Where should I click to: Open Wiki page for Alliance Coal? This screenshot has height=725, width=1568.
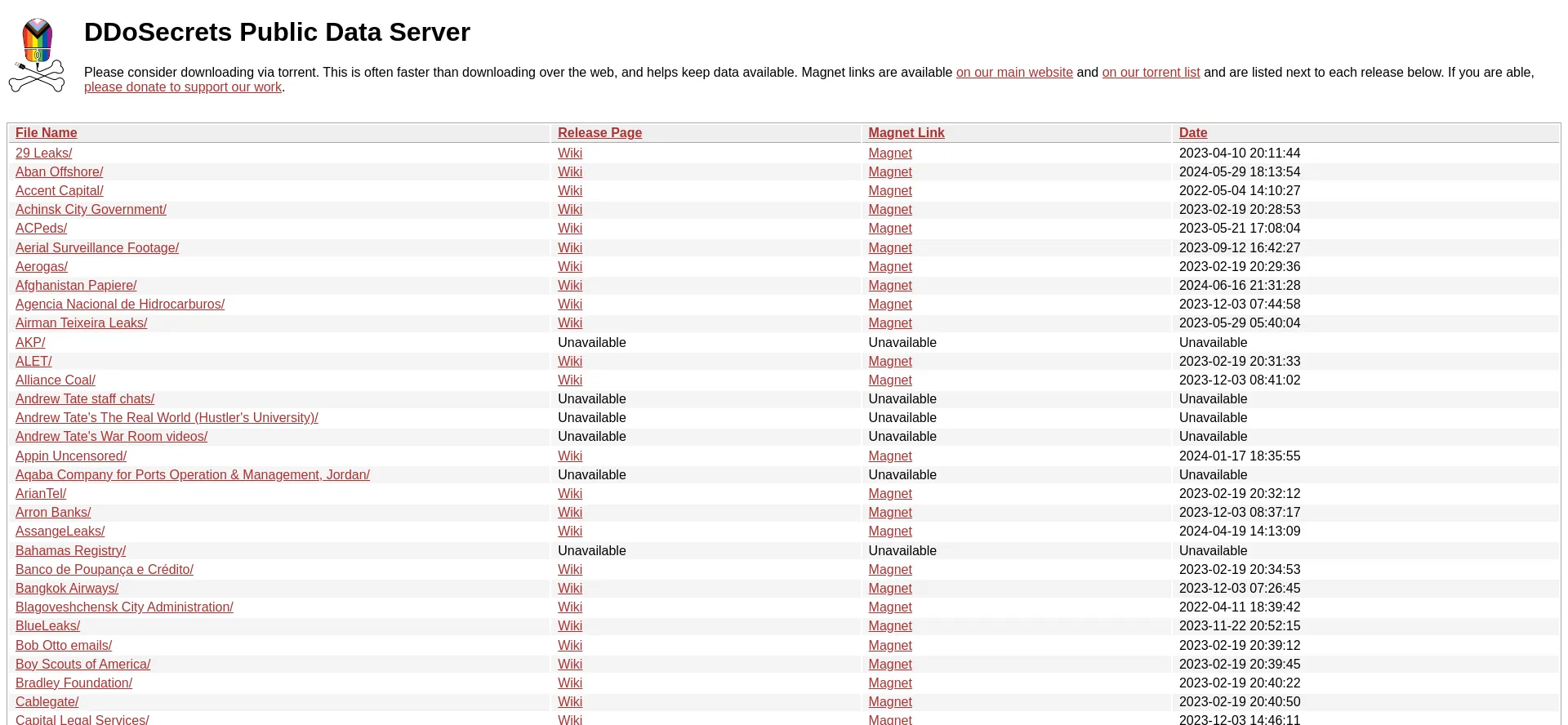tap(570, 380)
